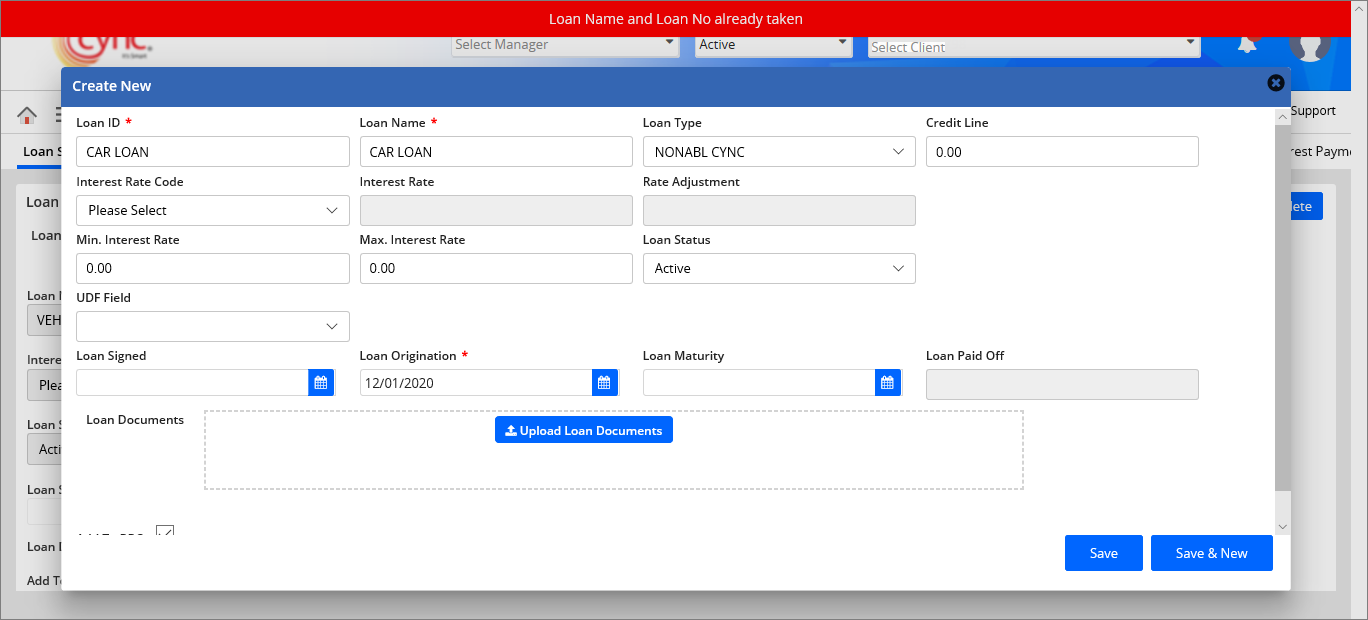The image size is (1368, 620).
Task: Click the Save button
Action: tap(1103, 553)
